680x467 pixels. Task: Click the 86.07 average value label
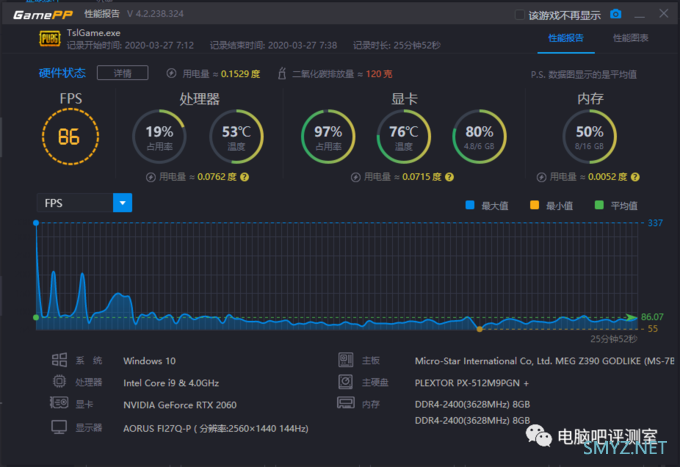652,317
